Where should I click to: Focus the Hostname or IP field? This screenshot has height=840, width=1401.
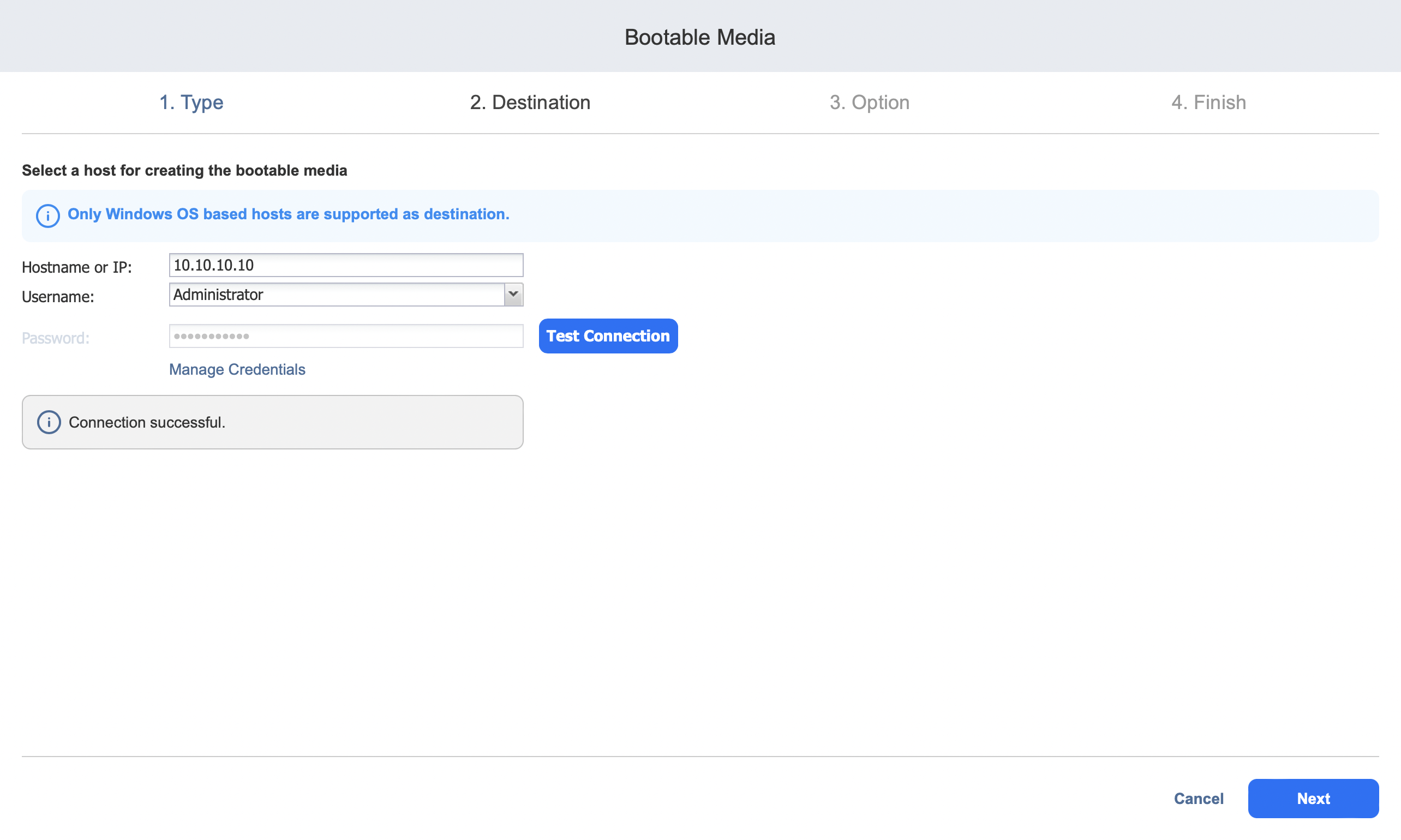coord(346,265)
